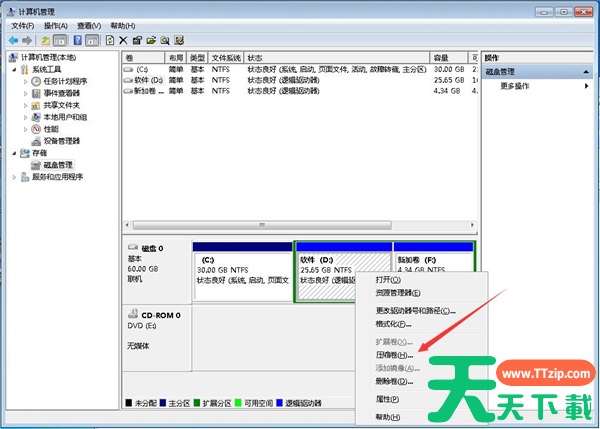Image resolution: width=600 pixels, height=429 pixels.
Task: Click the Delete (X) toolbar icon
Action: pyautogui.click(x=123, y=40)
